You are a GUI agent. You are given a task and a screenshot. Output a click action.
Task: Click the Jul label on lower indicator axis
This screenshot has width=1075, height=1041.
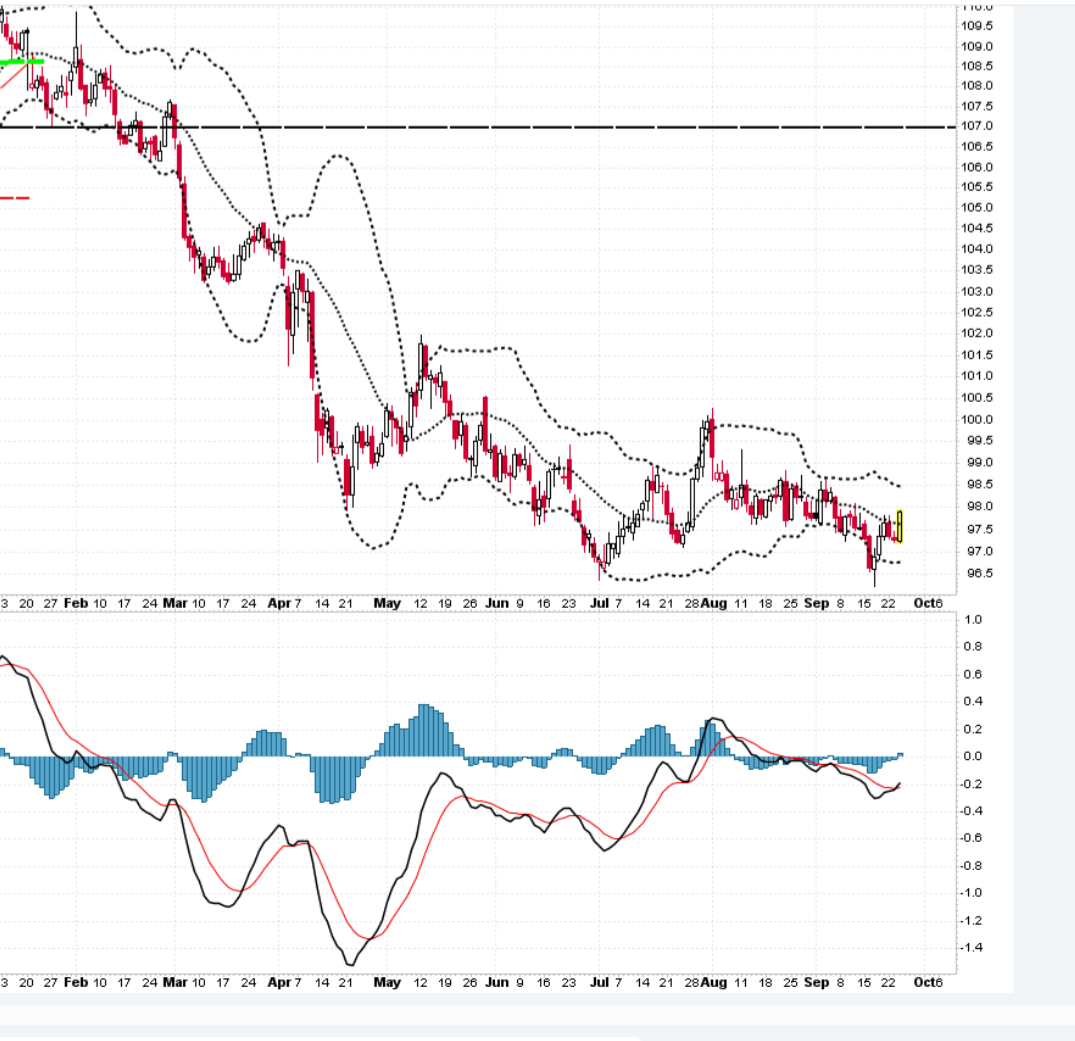pos(600,982)
